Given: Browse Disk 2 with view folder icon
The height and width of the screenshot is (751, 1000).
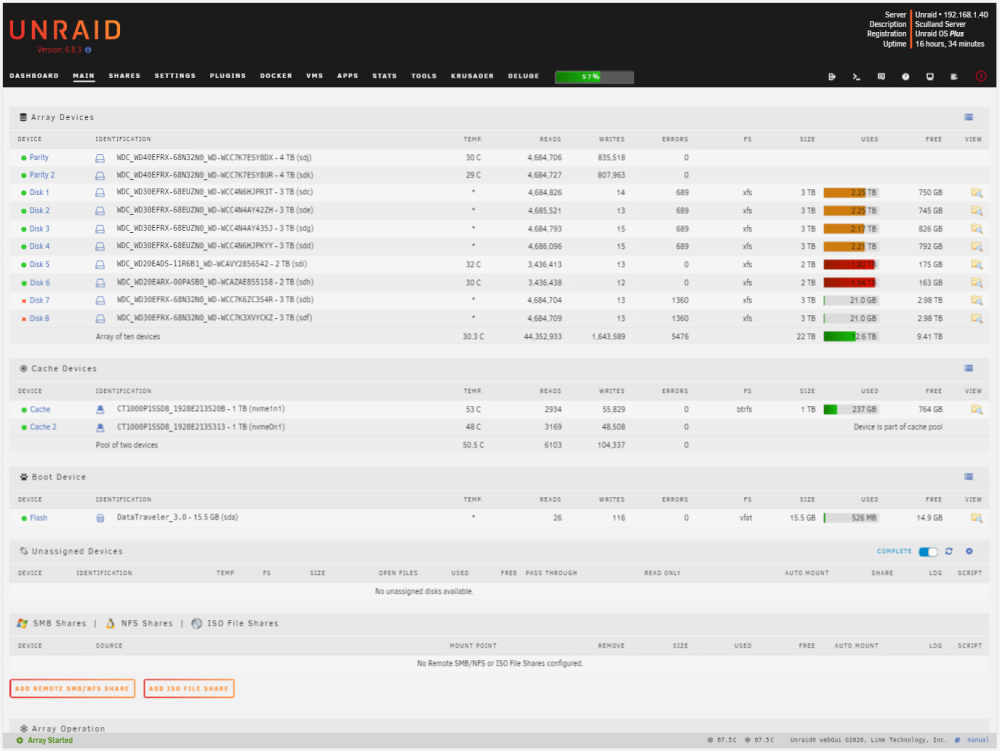Looking at the screenshot, I should tap(976, 210).
